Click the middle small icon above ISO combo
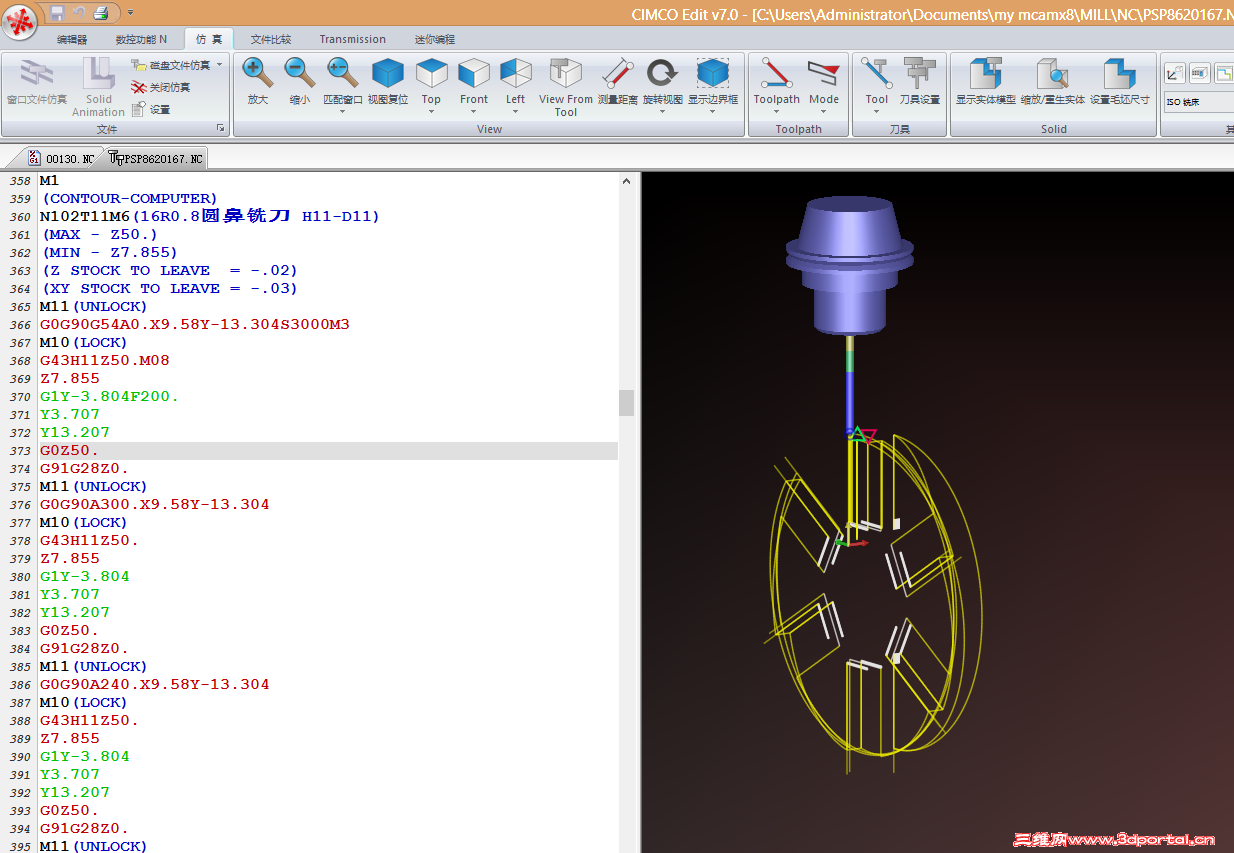This screenshot has width=1234, height=853. pyautogui.click(x=1200, y=73)
